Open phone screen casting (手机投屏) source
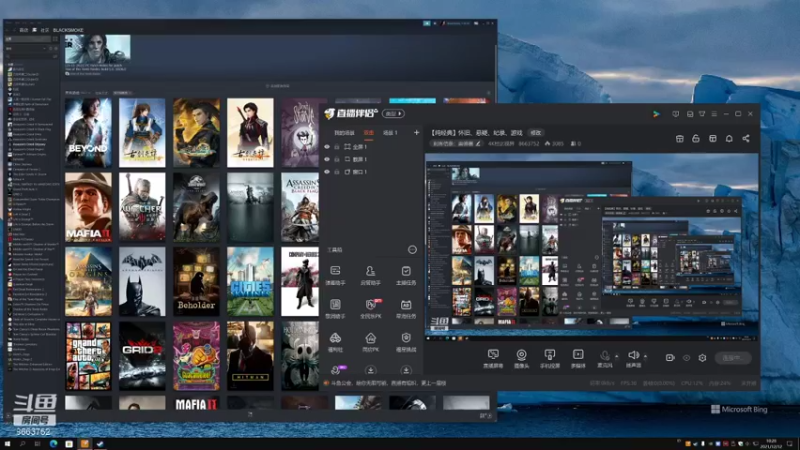 (549, 358)
